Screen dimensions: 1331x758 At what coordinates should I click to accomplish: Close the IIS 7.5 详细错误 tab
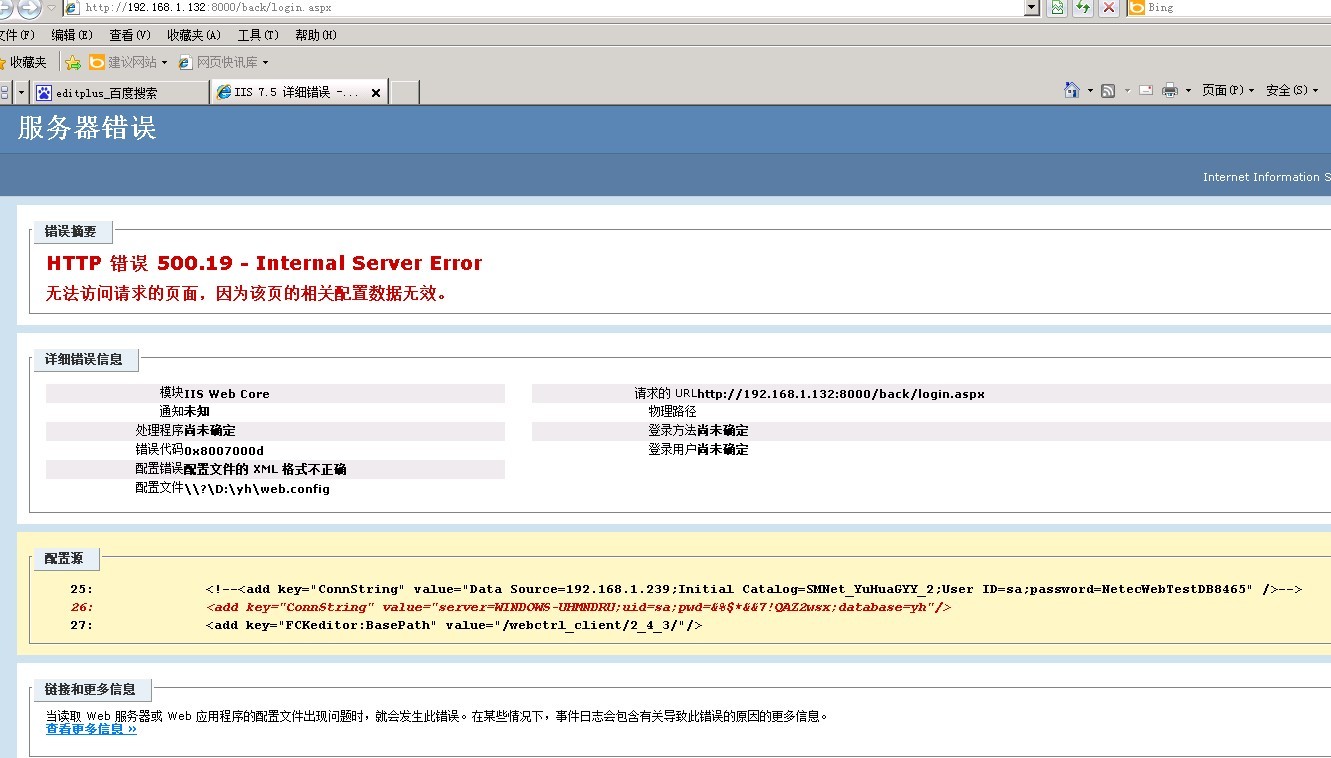376,93
